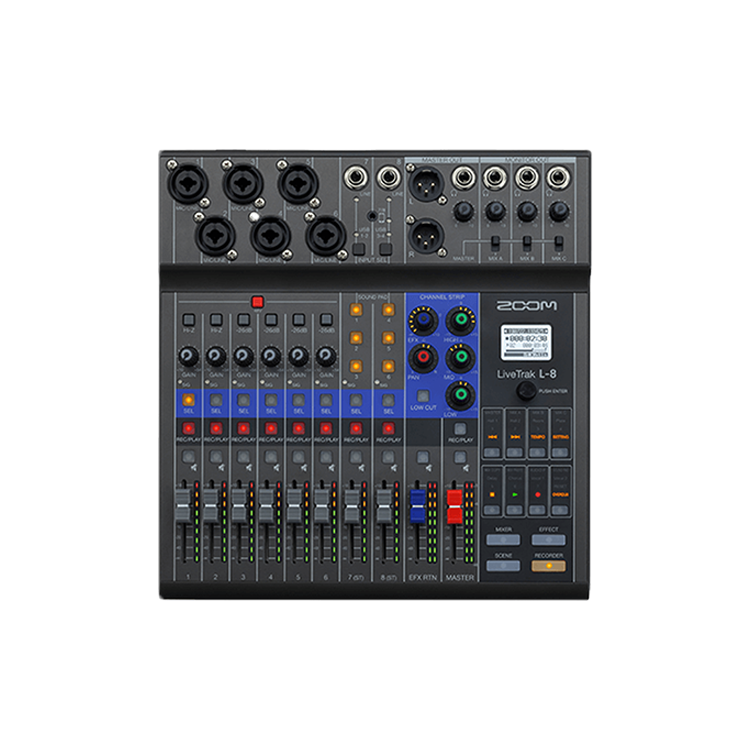The width and height of the screenshot is (750, 750).
Task: Toggle the -26dB pad on channel 4
Action: (271, 319)
